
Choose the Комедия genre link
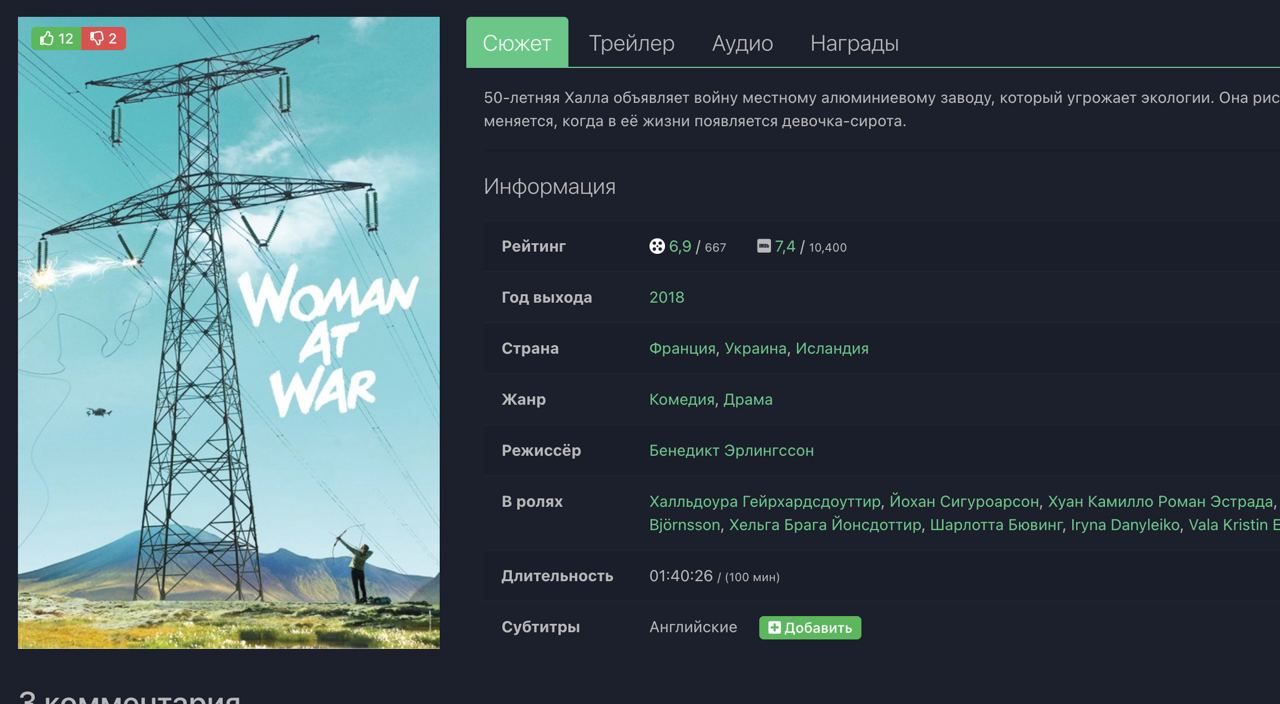point(682,399)
